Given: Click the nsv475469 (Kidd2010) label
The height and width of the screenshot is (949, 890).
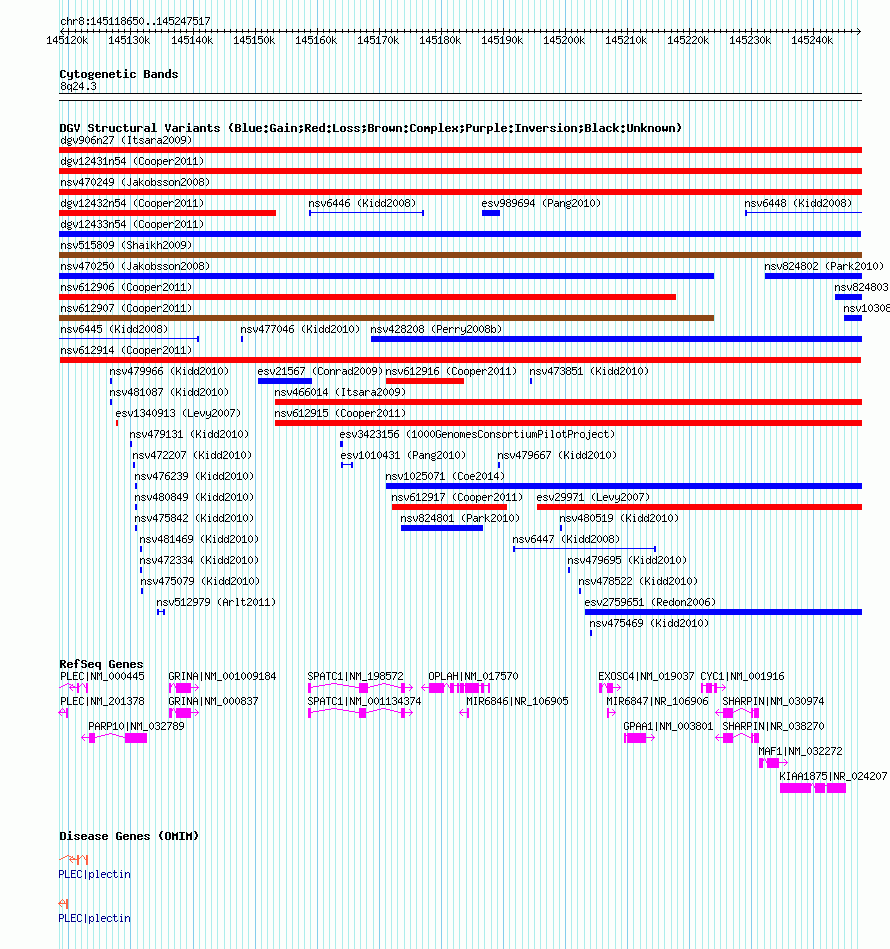Looking at the screenshot, I should (x=649, y=623).
